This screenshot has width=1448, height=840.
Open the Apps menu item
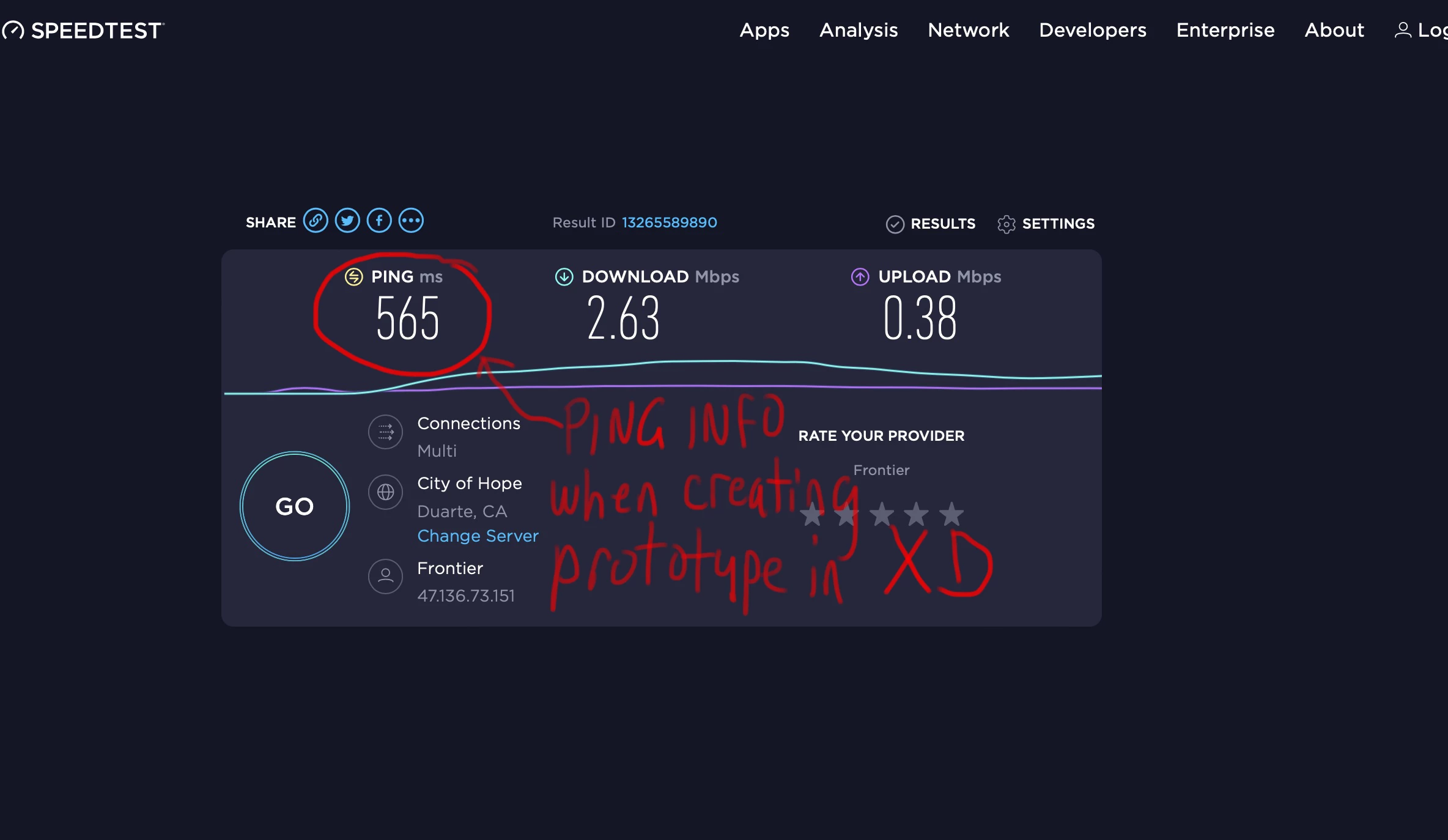click(764, 30)
